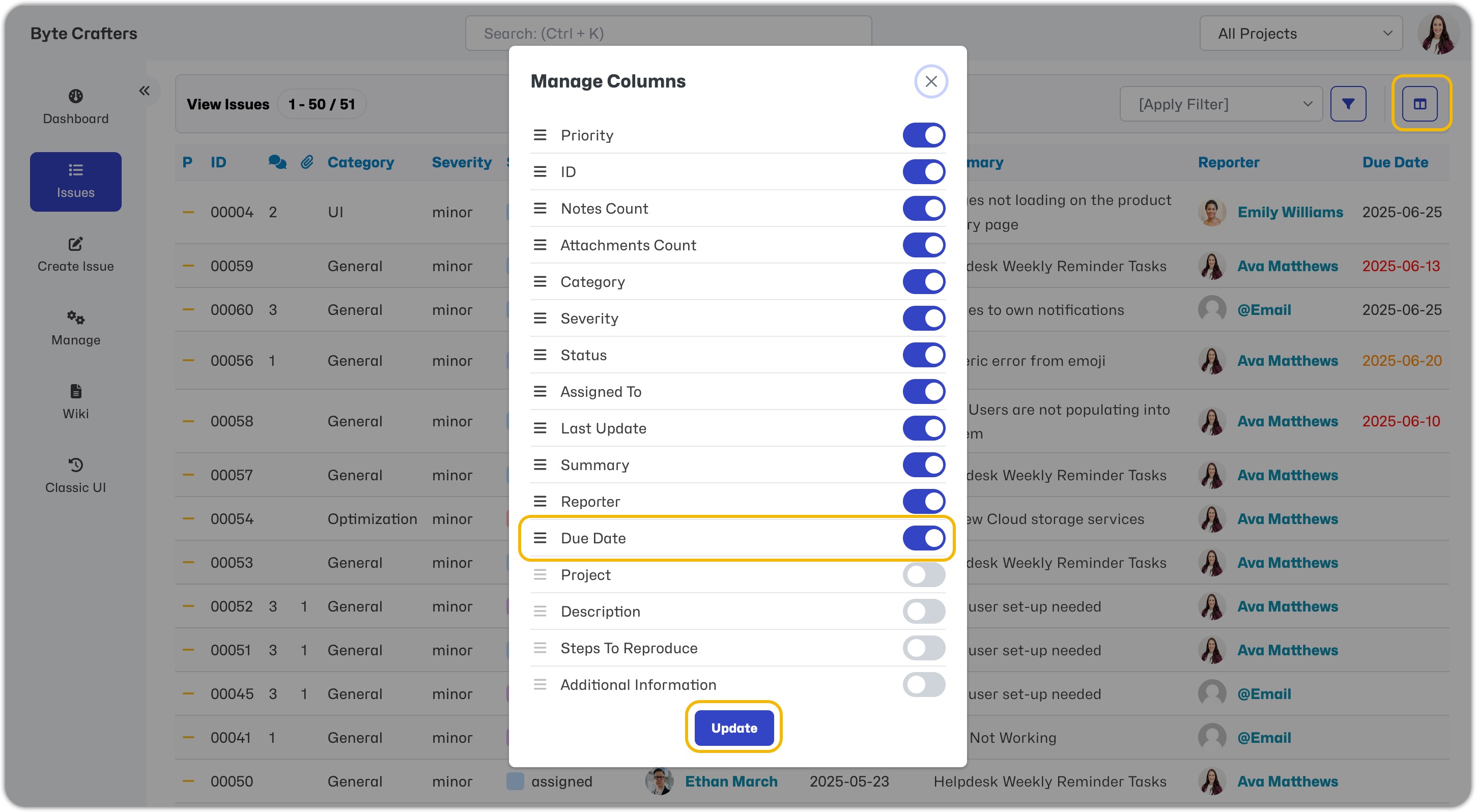Select the Issues sidebar item
1476x812 pixels.
click(x=76, y=182)
